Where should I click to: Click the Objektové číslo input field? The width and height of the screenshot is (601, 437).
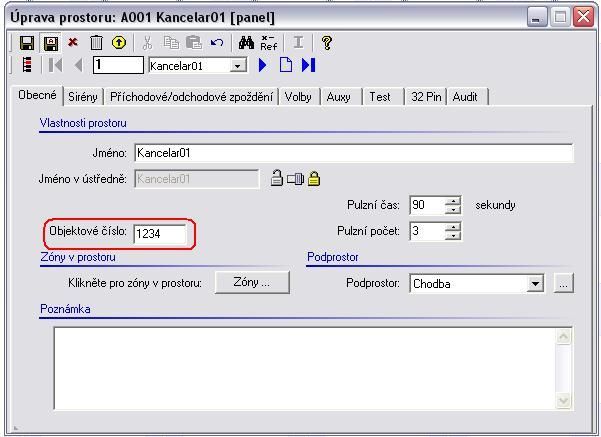click(x=160, y=233)
